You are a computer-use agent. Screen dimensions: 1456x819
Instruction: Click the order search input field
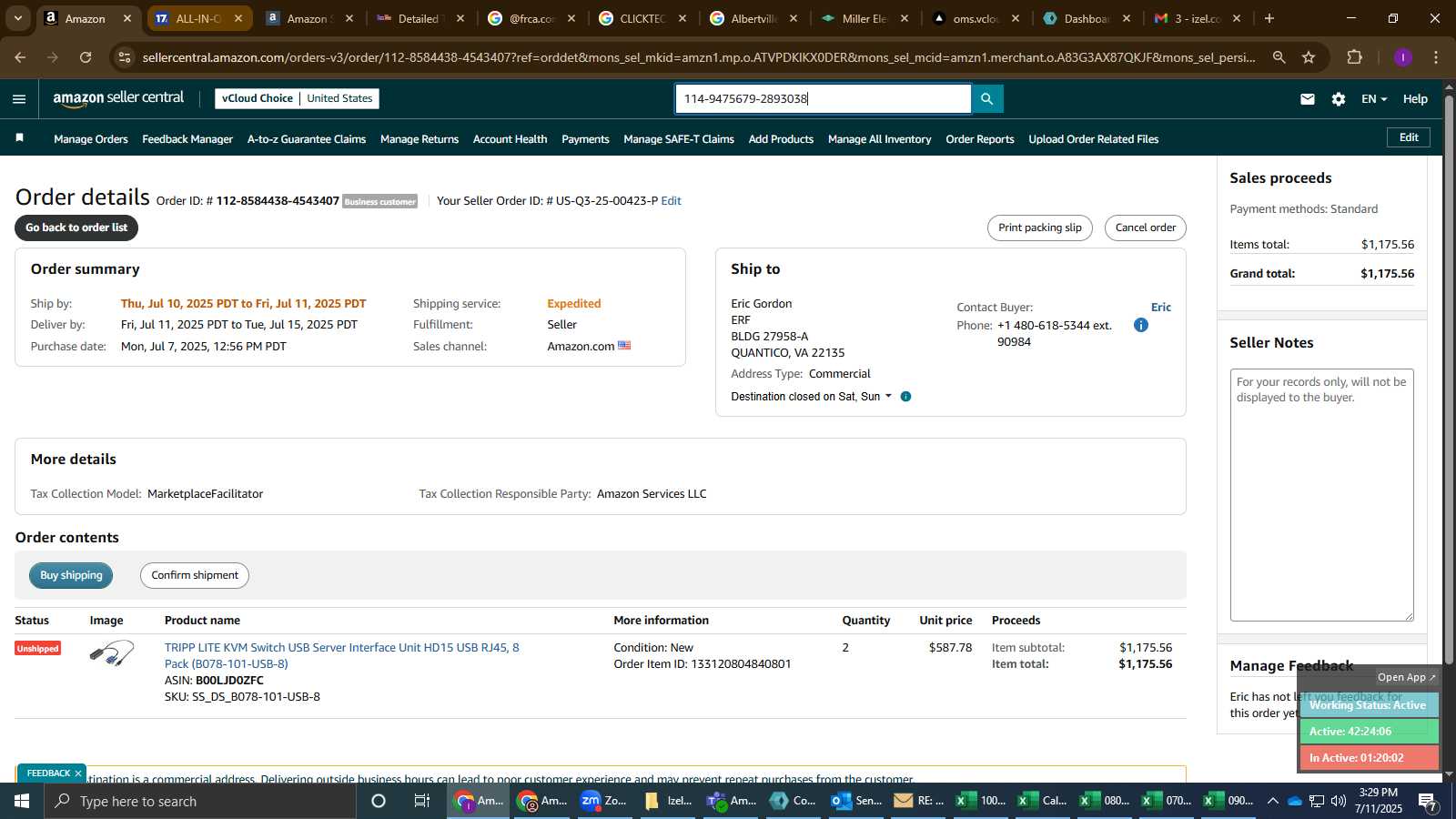824,98
